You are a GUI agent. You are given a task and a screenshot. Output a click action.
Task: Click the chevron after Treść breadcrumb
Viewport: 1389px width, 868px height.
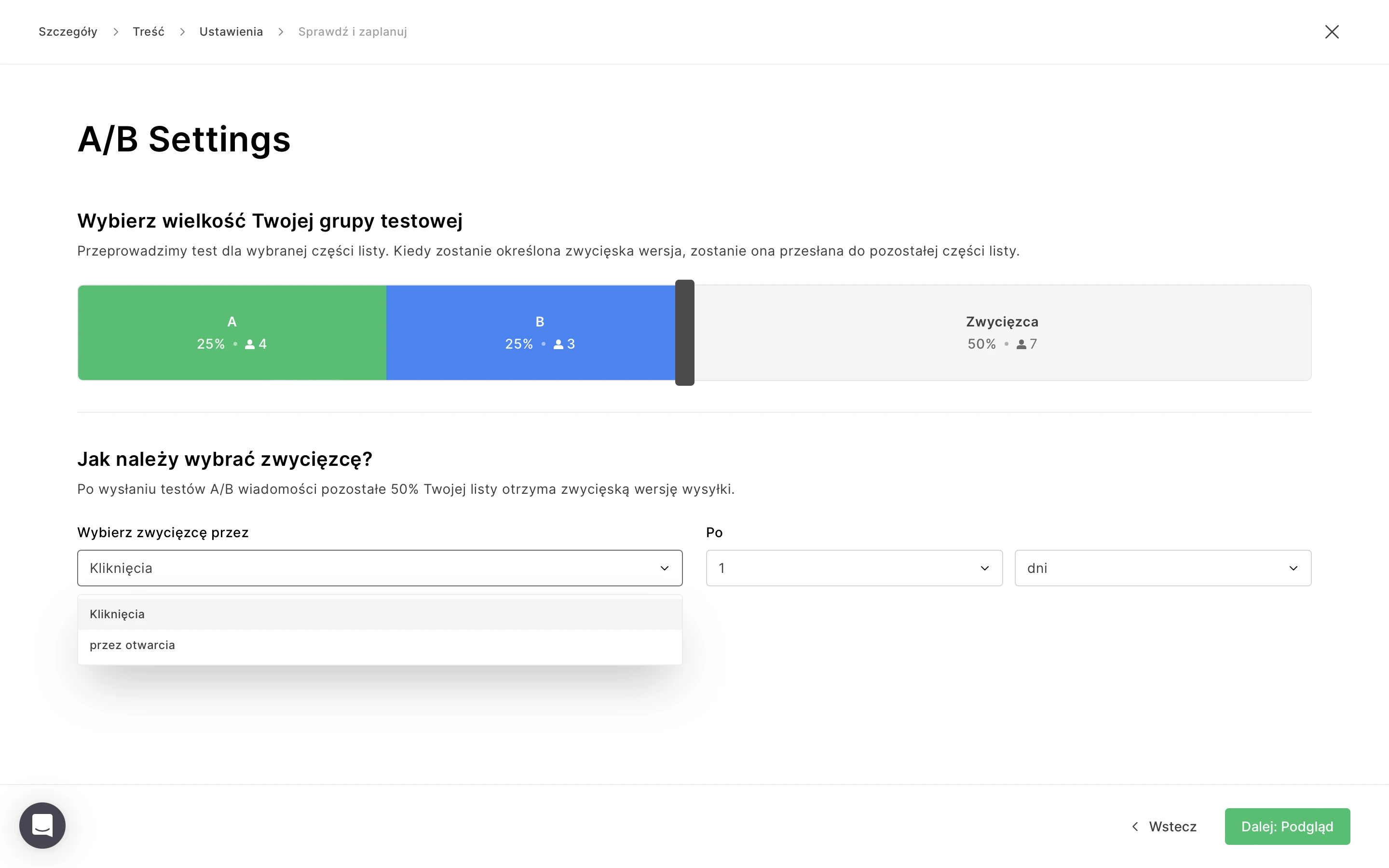click(x=182, y=32)
